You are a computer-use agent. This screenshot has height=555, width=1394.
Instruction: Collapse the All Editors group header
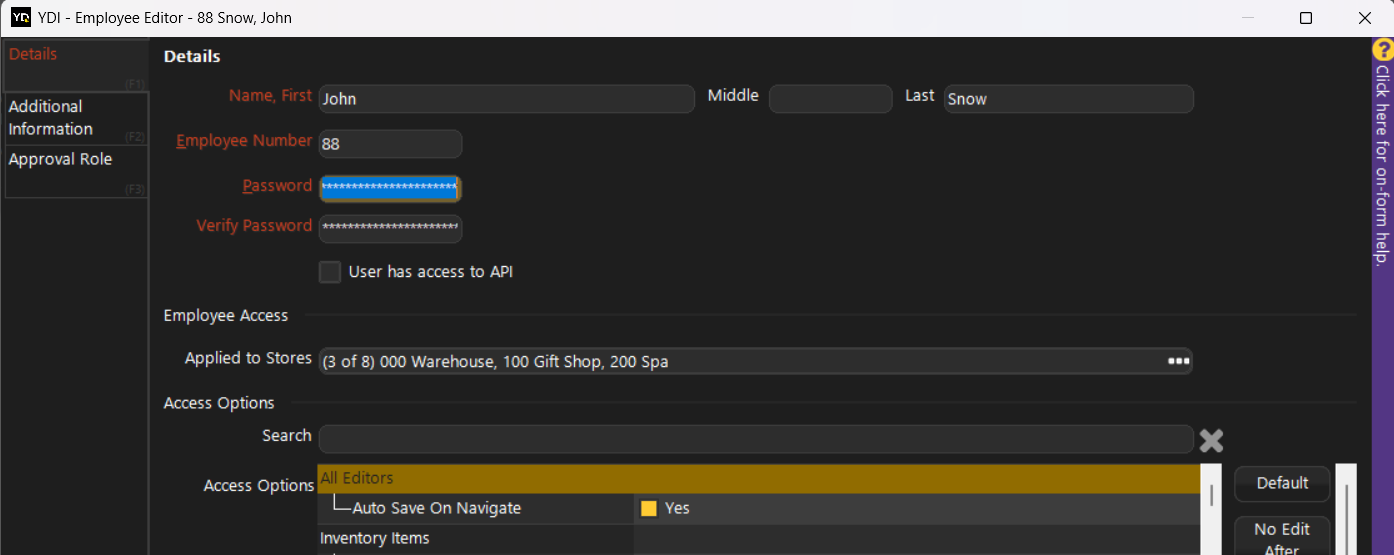point(758,478)
